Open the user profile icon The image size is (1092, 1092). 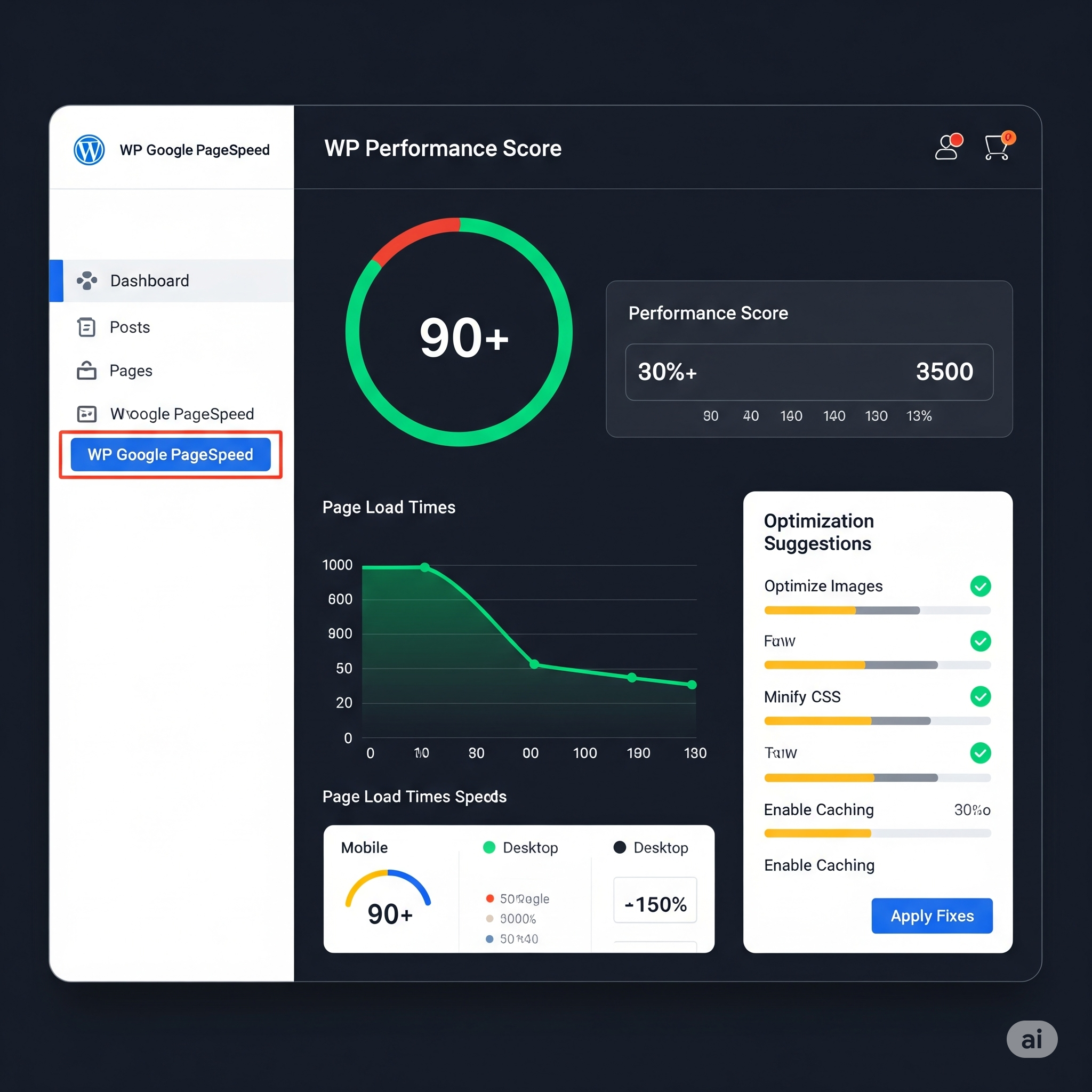[x=947, y=148]
